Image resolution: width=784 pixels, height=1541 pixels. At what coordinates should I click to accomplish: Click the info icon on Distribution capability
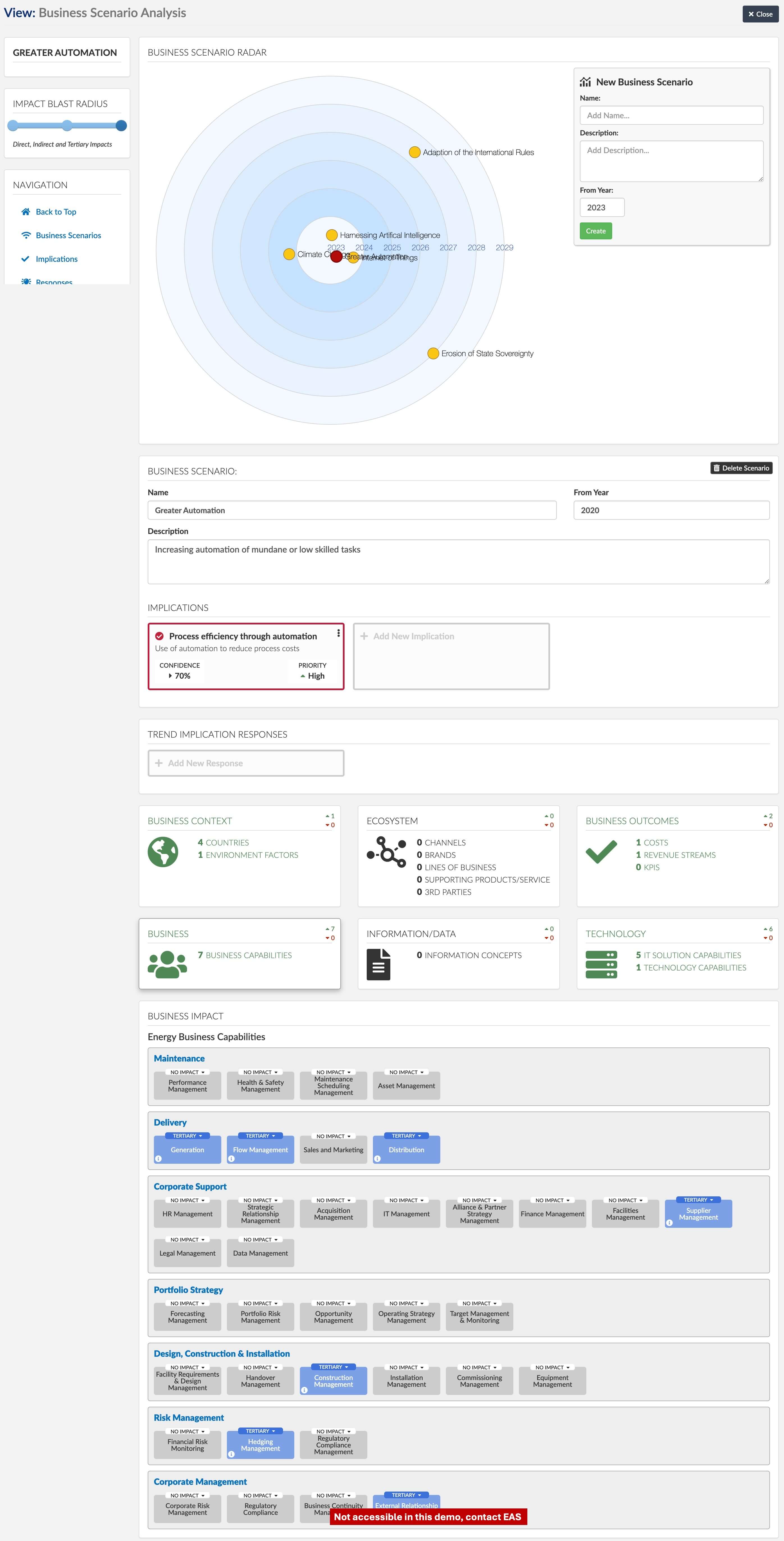click(x=377, y=1159)
